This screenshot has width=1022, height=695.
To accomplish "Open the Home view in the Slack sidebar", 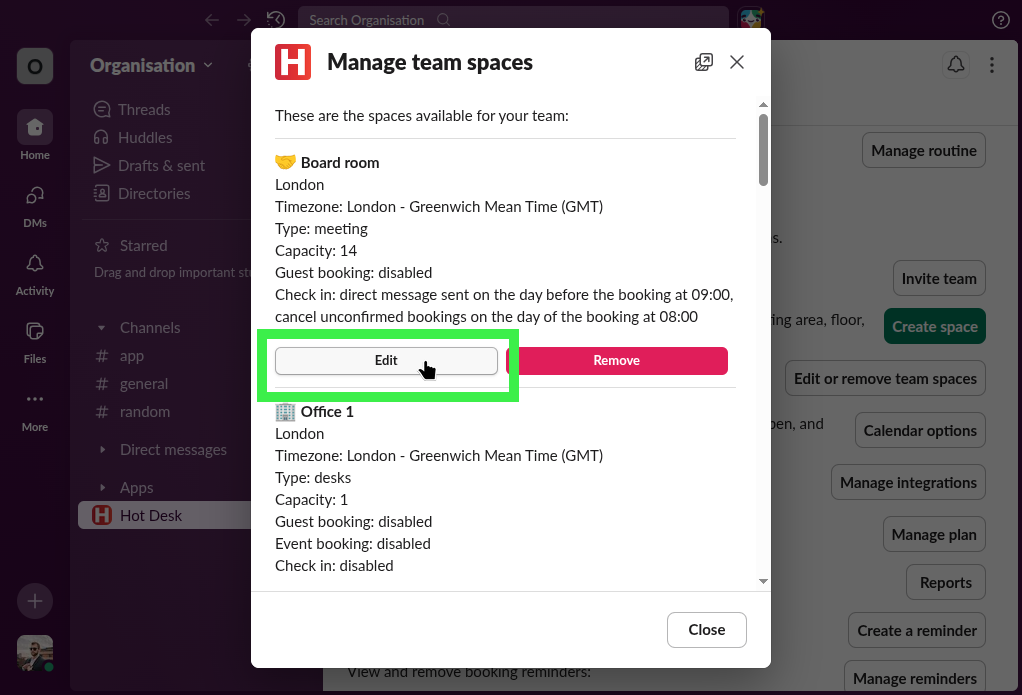I will (34, 135).
